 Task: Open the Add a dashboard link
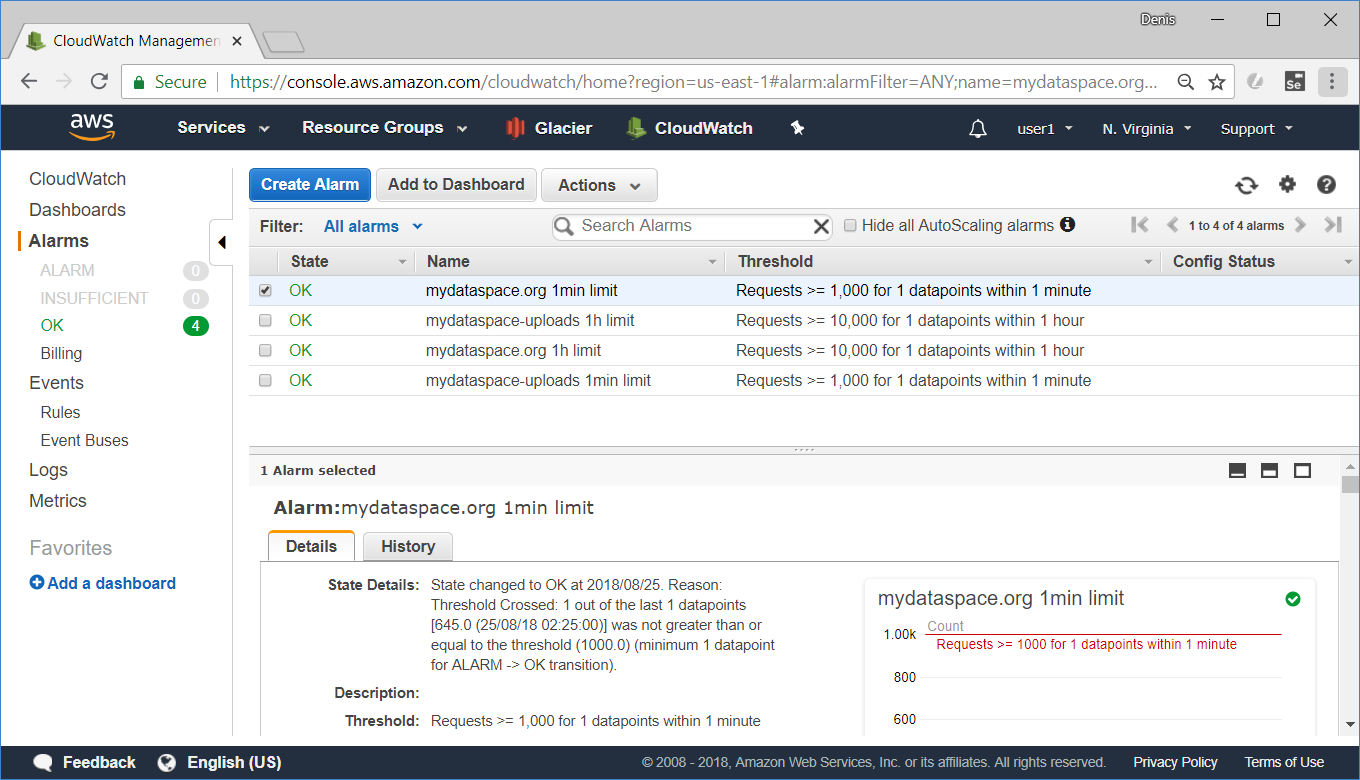[x=102, y=582]
